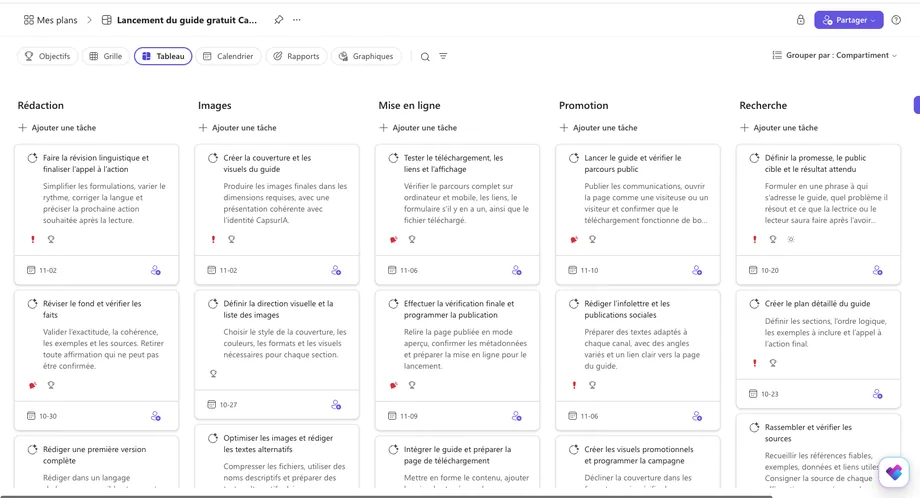Viewport: 920px width, 498px height.
Task: Click goal icon on 'Définir la direction visuelle'
Action: (213, 374)
